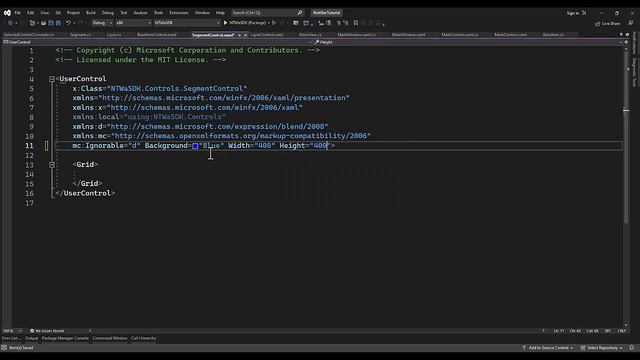The width and height of the screenshot is (640, 360).
Task: Open the Window menu
Action: [202, 13]
